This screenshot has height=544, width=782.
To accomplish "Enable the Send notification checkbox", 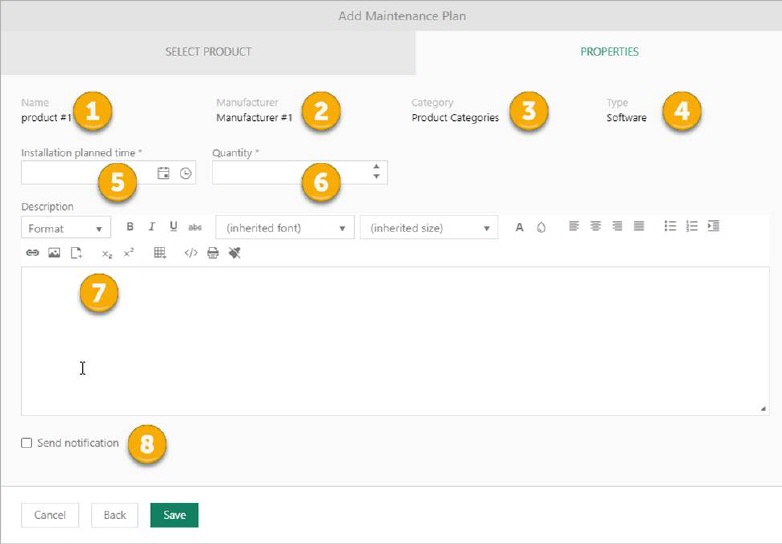I will click(27, 443).
